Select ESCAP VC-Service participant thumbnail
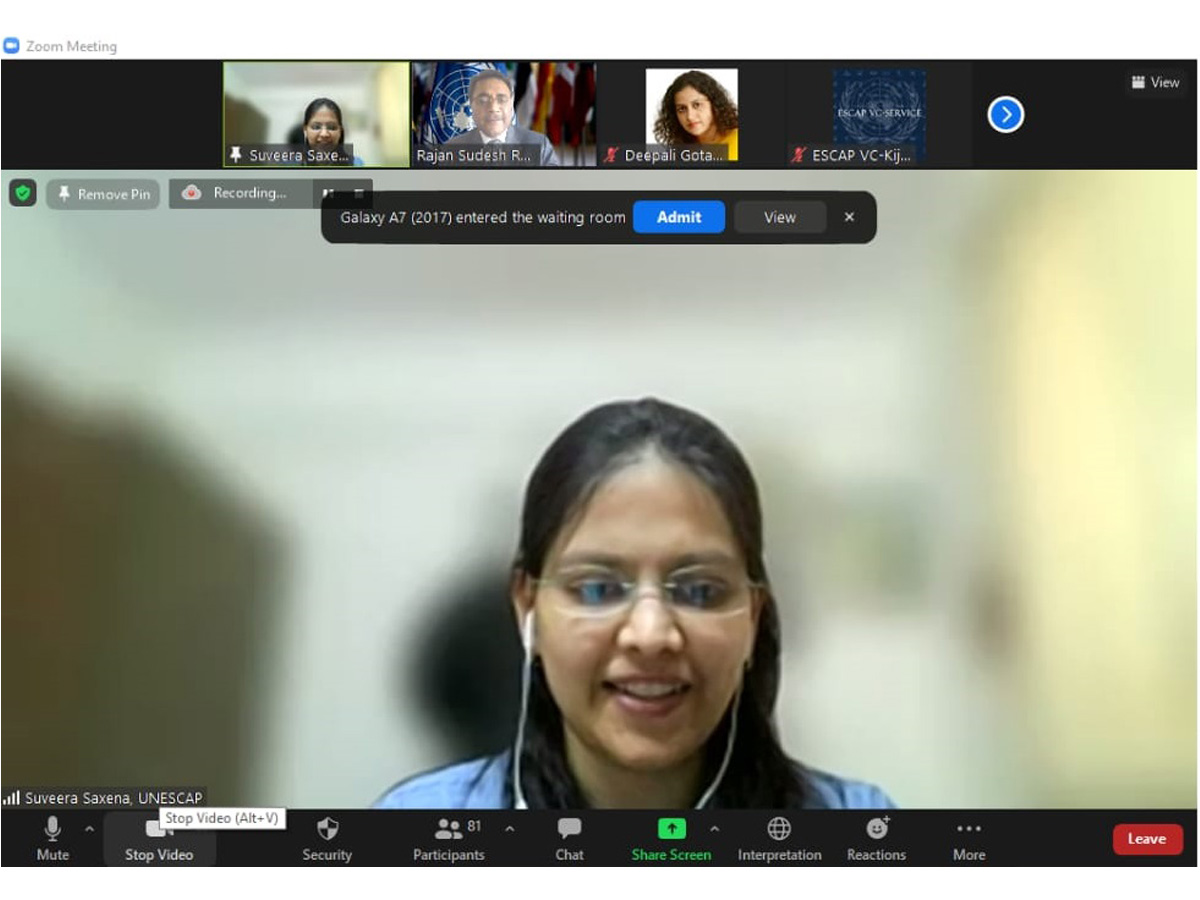Image resolution: width=1200 pixels, height=900 pixels. (879, 114)
